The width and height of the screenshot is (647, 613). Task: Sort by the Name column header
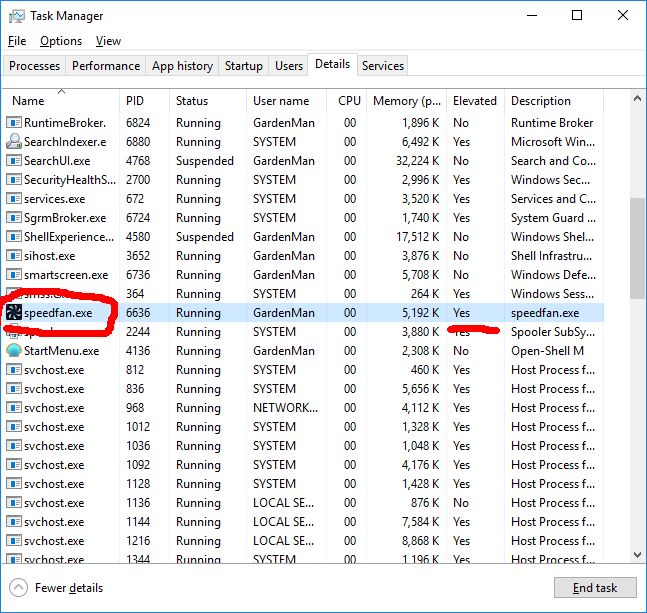click(x=61, y=101)
